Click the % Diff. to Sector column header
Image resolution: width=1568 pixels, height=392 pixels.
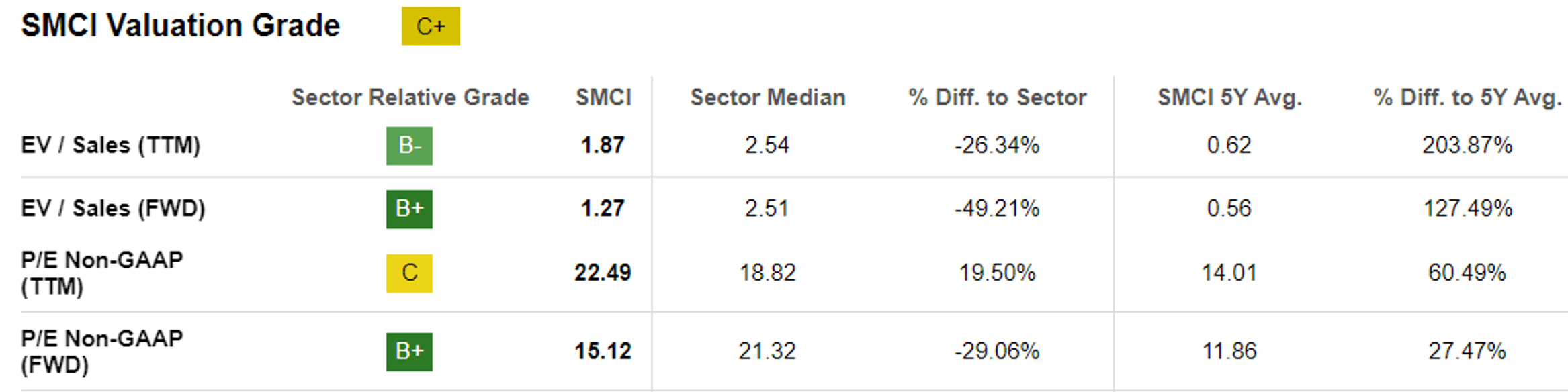[x=997, y=98]
